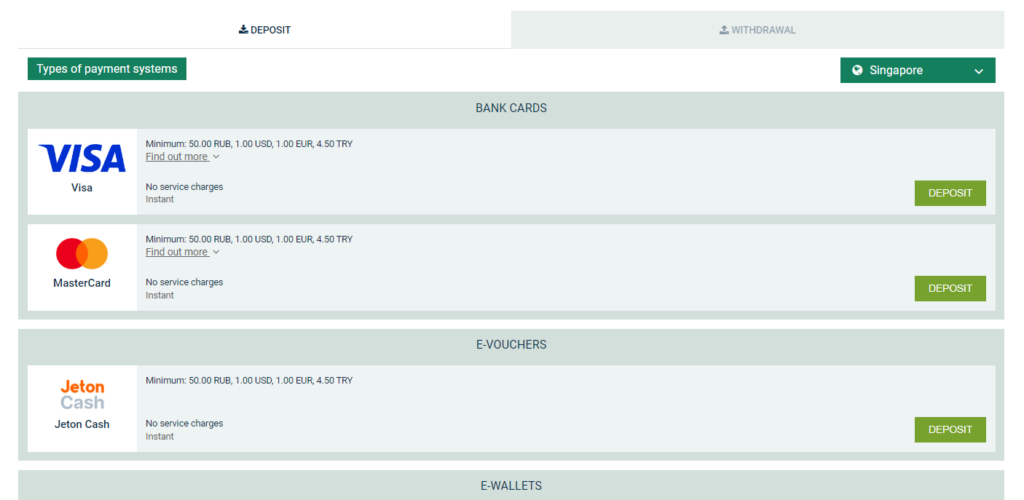Open the Singapore country dropdown
Screen dimensions: 1024x500
[918, 70]
